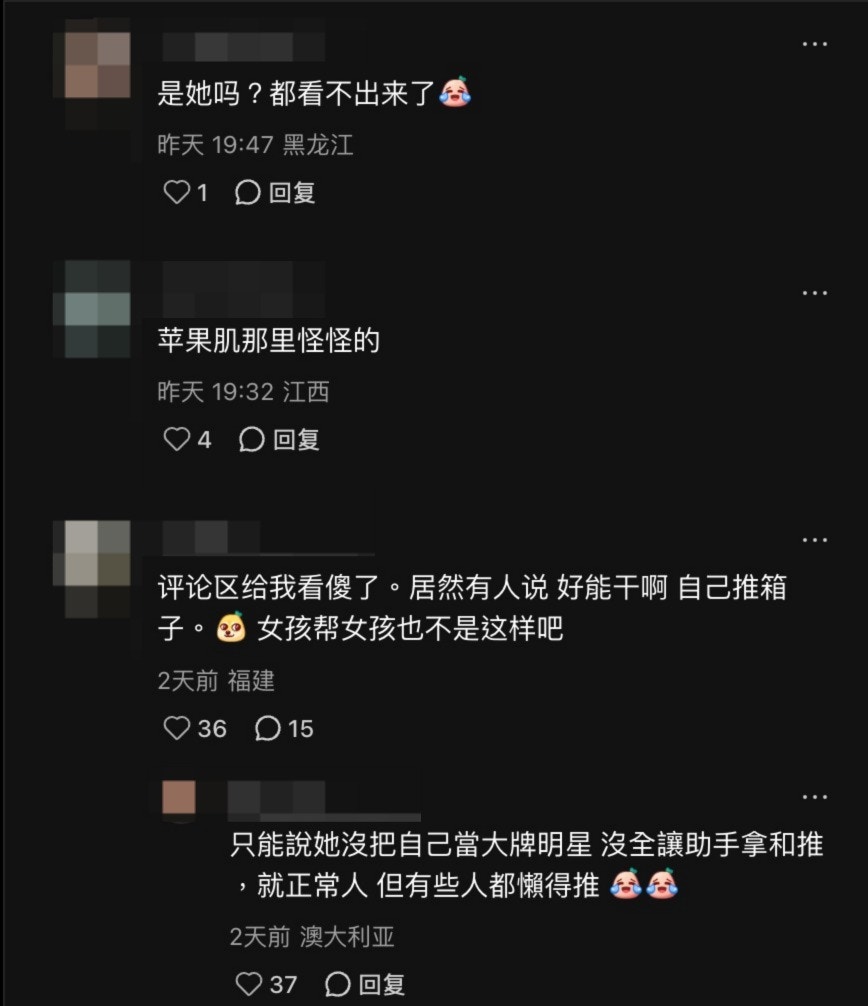Tap the reply bubble on the Australia reply
The height and width of the screenshot is (1006, 868).
pyautogui.click(x=337, y=984)
